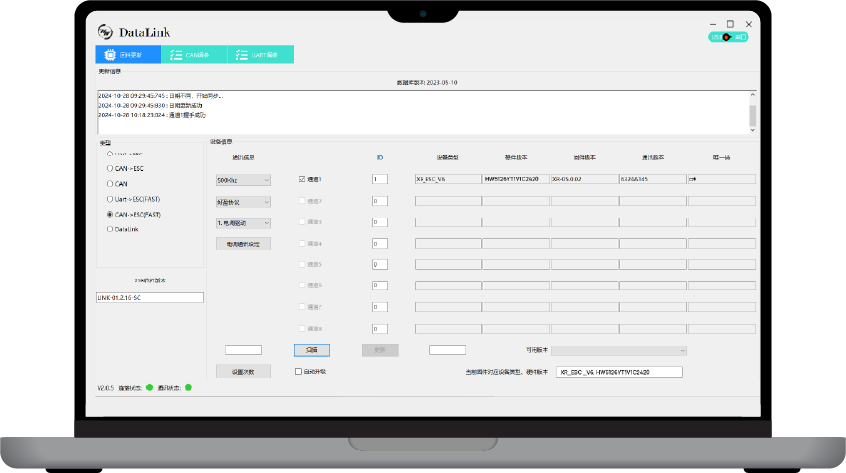
Task: Select the CAN->ESC(FAST) radio button
Action: click(x=110, y=214)
